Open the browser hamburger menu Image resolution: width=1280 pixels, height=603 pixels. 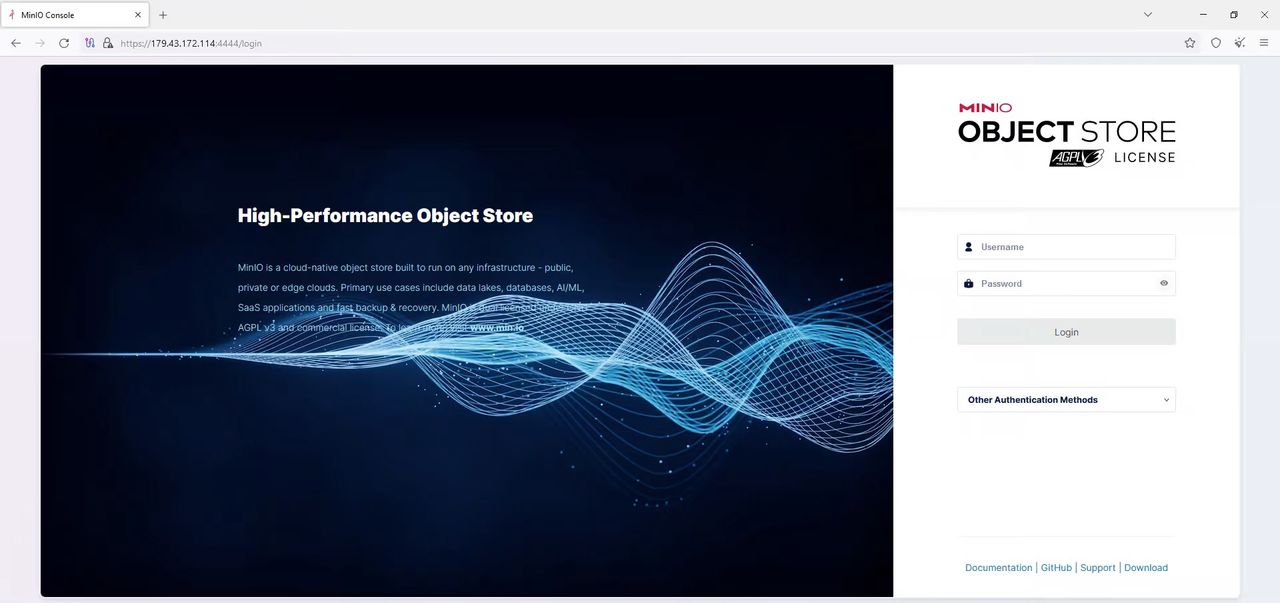pos(1264,43)
